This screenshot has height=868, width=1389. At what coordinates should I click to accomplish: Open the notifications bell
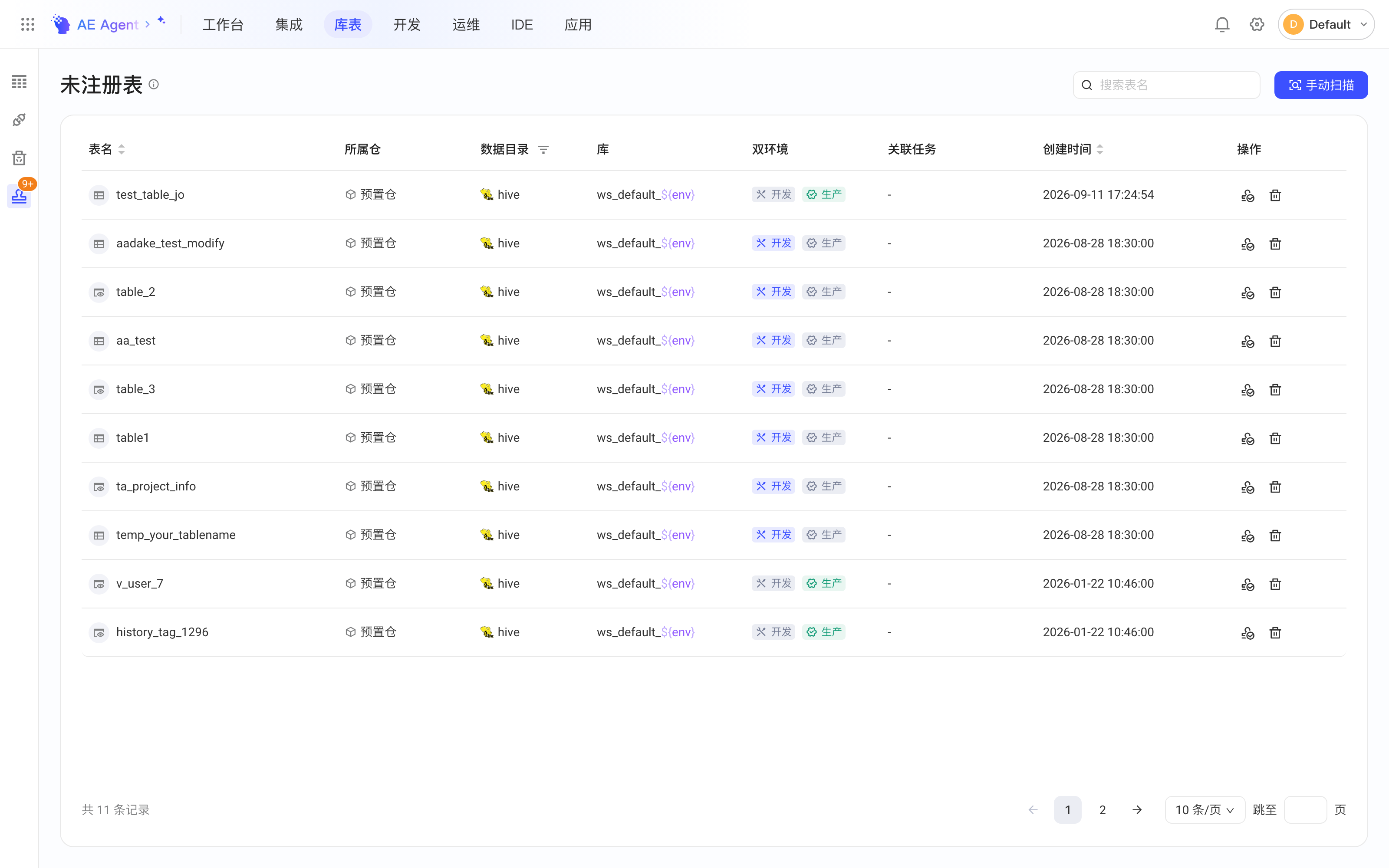click(1222, 24)
